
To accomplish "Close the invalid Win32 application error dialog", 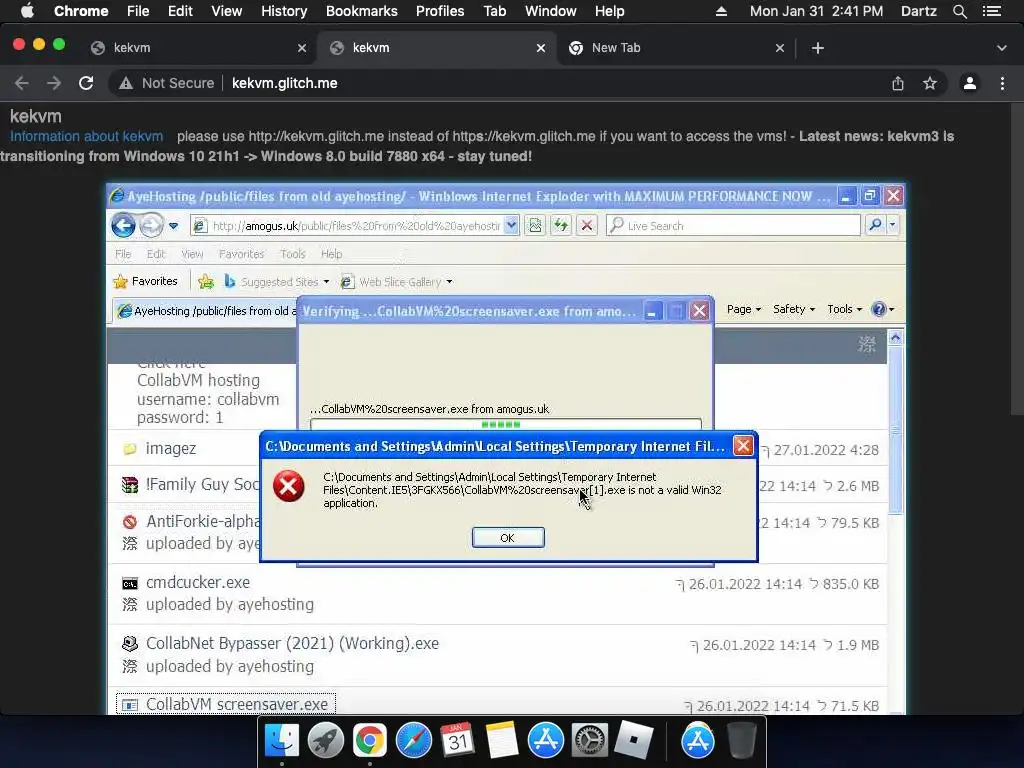I will 743,446.
